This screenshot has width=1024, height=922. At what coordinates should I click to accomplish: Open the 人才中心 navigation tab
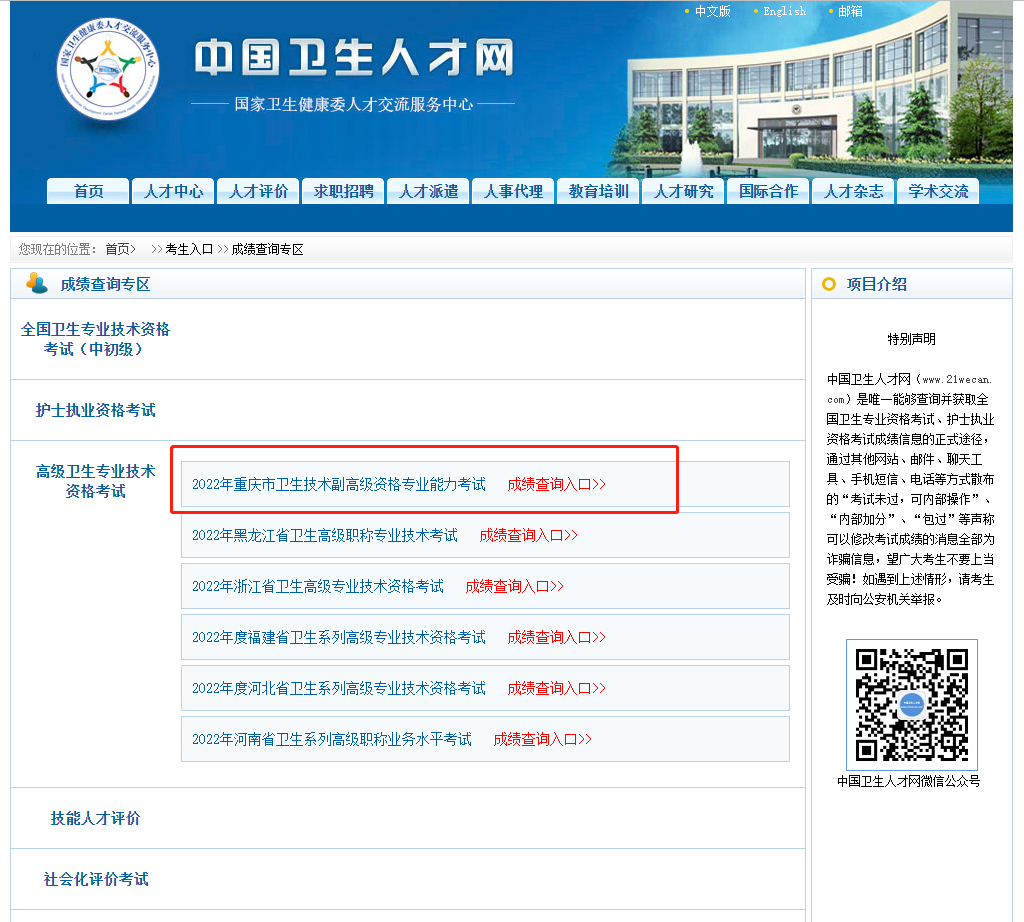[173, 191]
